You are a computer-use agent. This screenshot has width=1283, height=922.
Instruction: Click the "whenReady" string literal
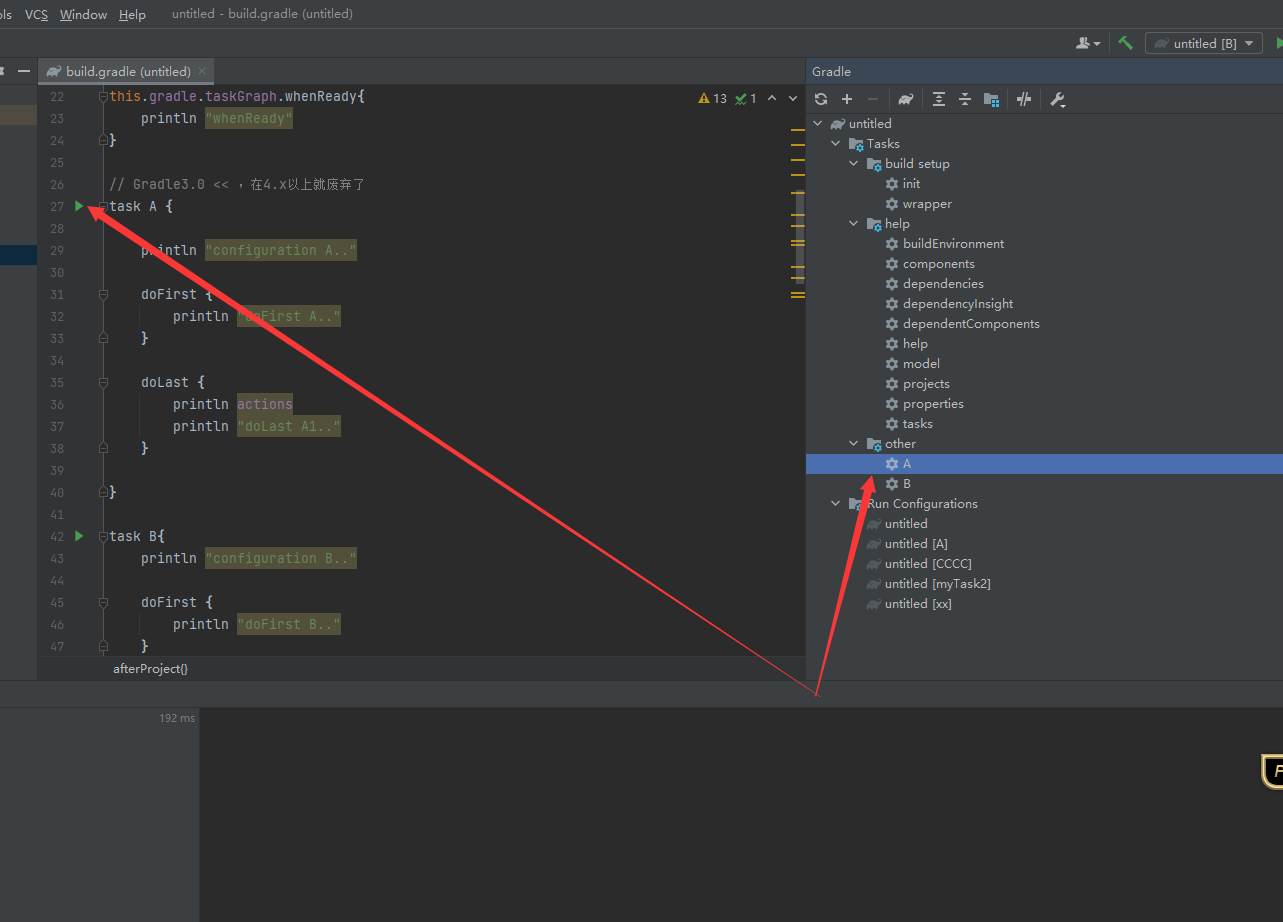(249, 118)
